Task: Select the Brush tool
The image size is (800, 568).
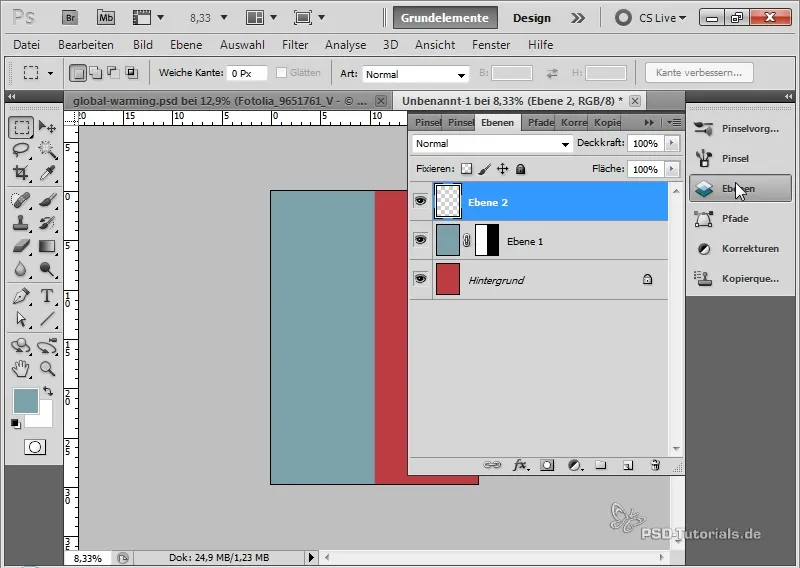Action: 47,200
